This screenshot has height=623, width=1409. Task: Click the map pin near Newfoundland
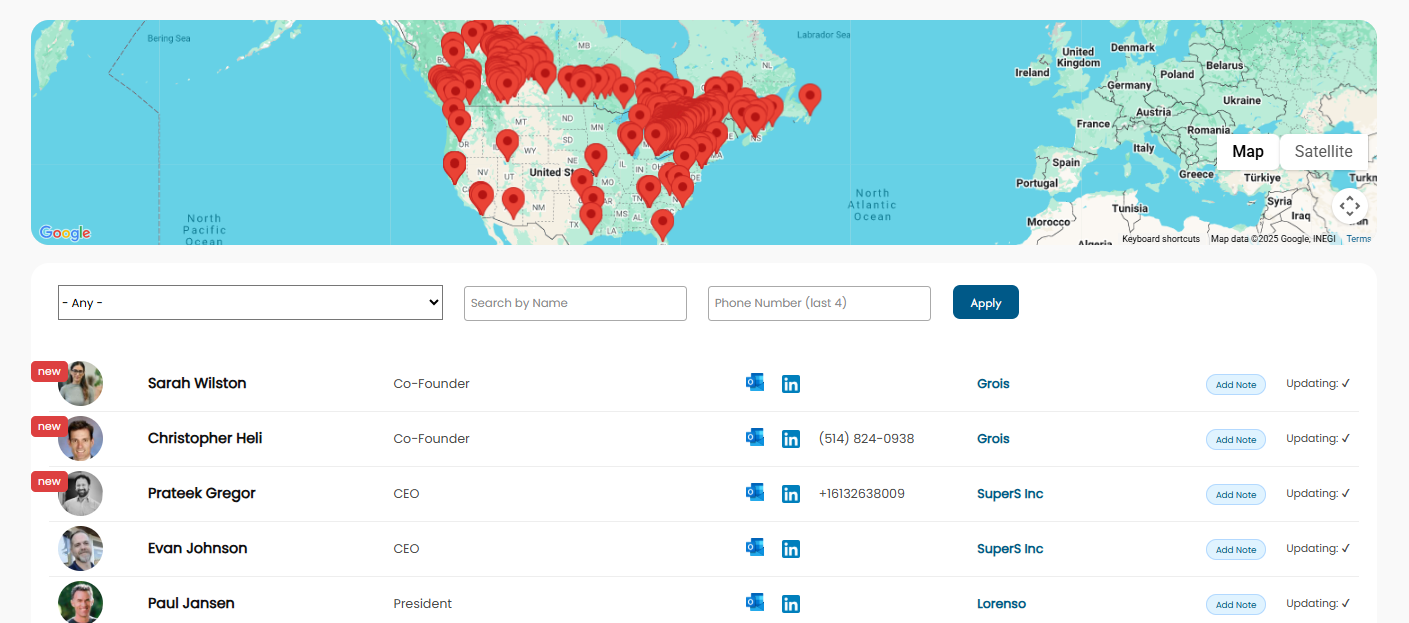click(x=810, y=97)
